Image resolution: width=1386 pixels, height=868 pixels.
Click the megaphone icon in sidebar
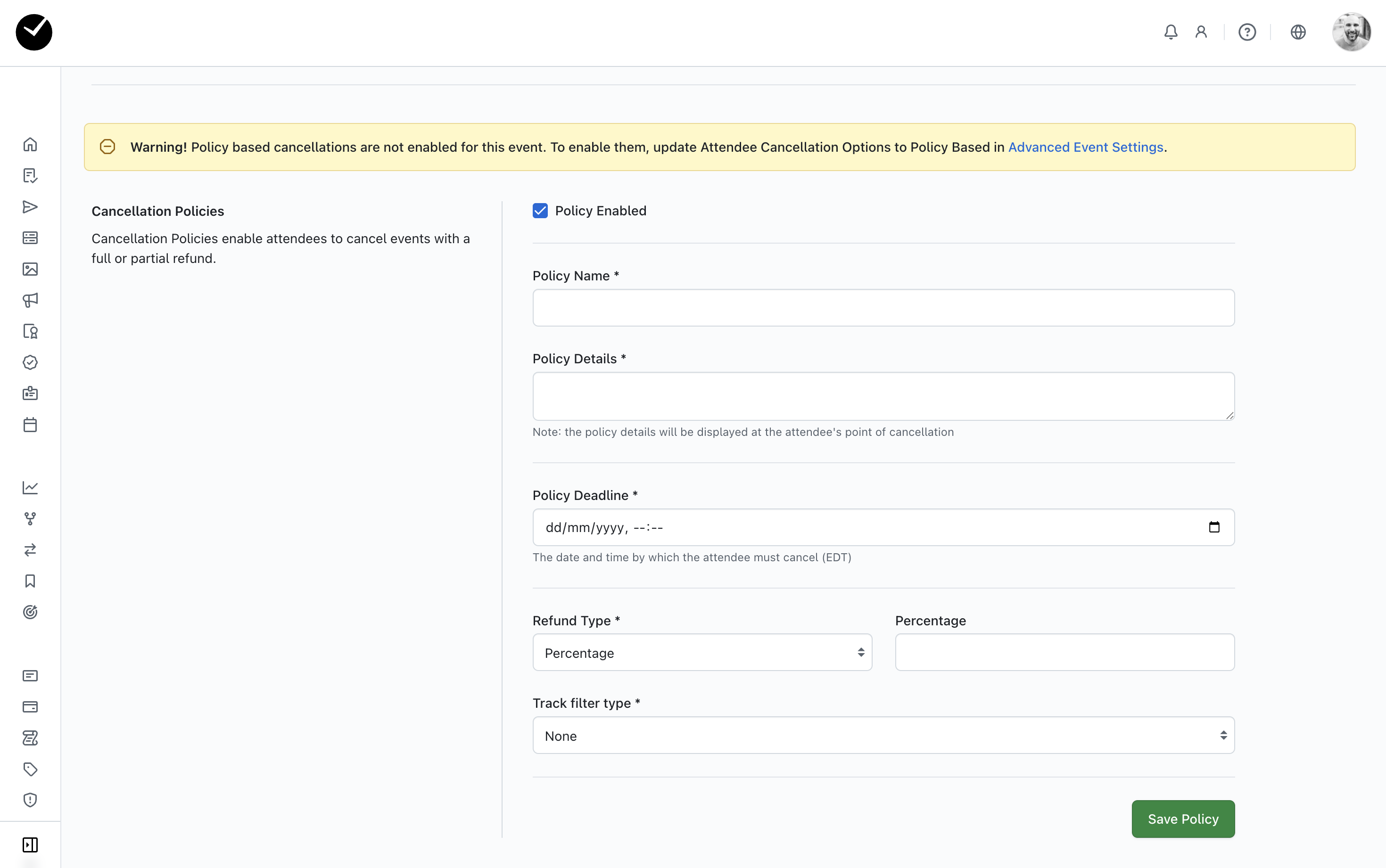pos(30,300)
